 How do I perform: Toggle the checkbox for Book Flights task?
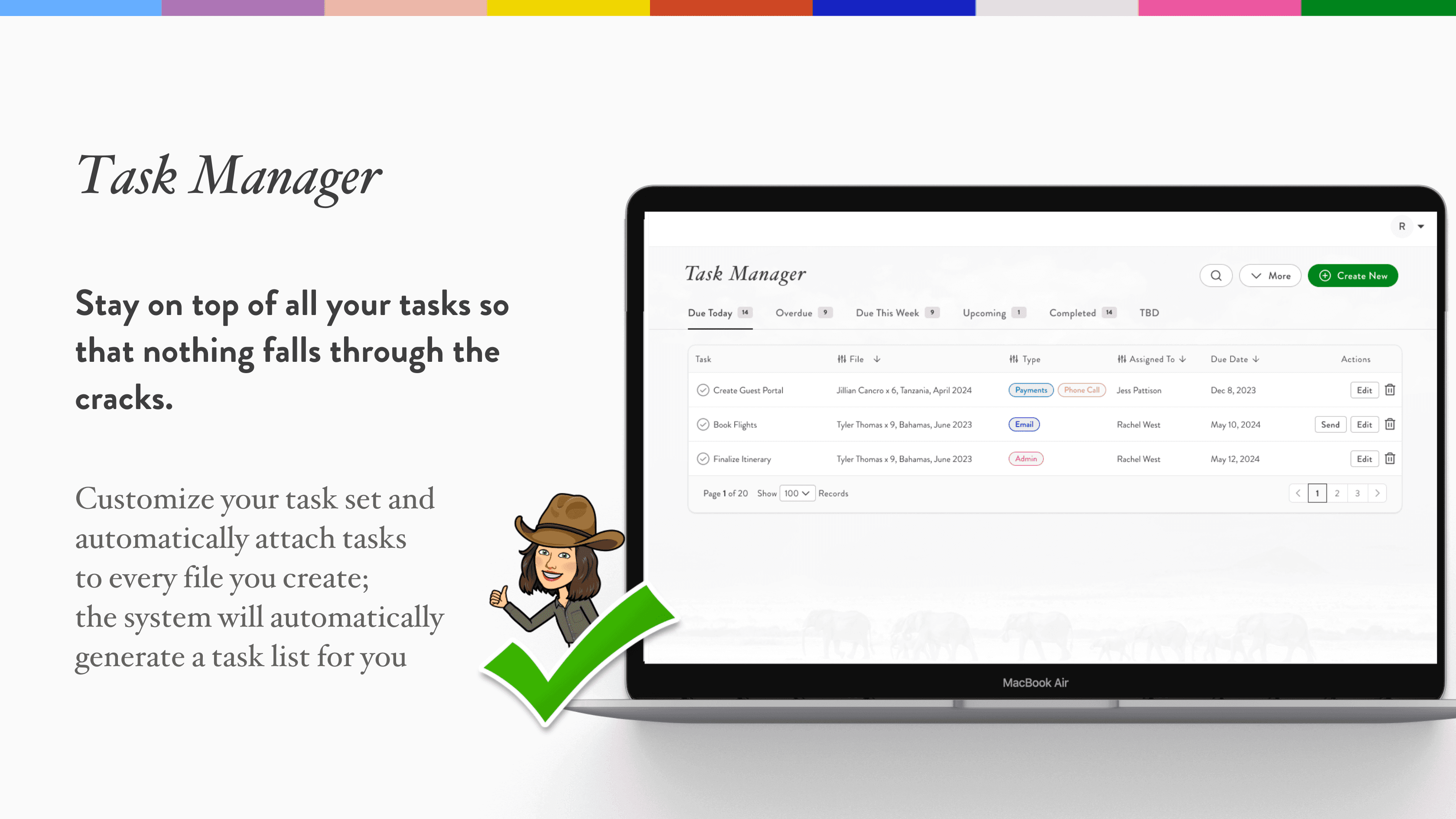pos(703,424)
